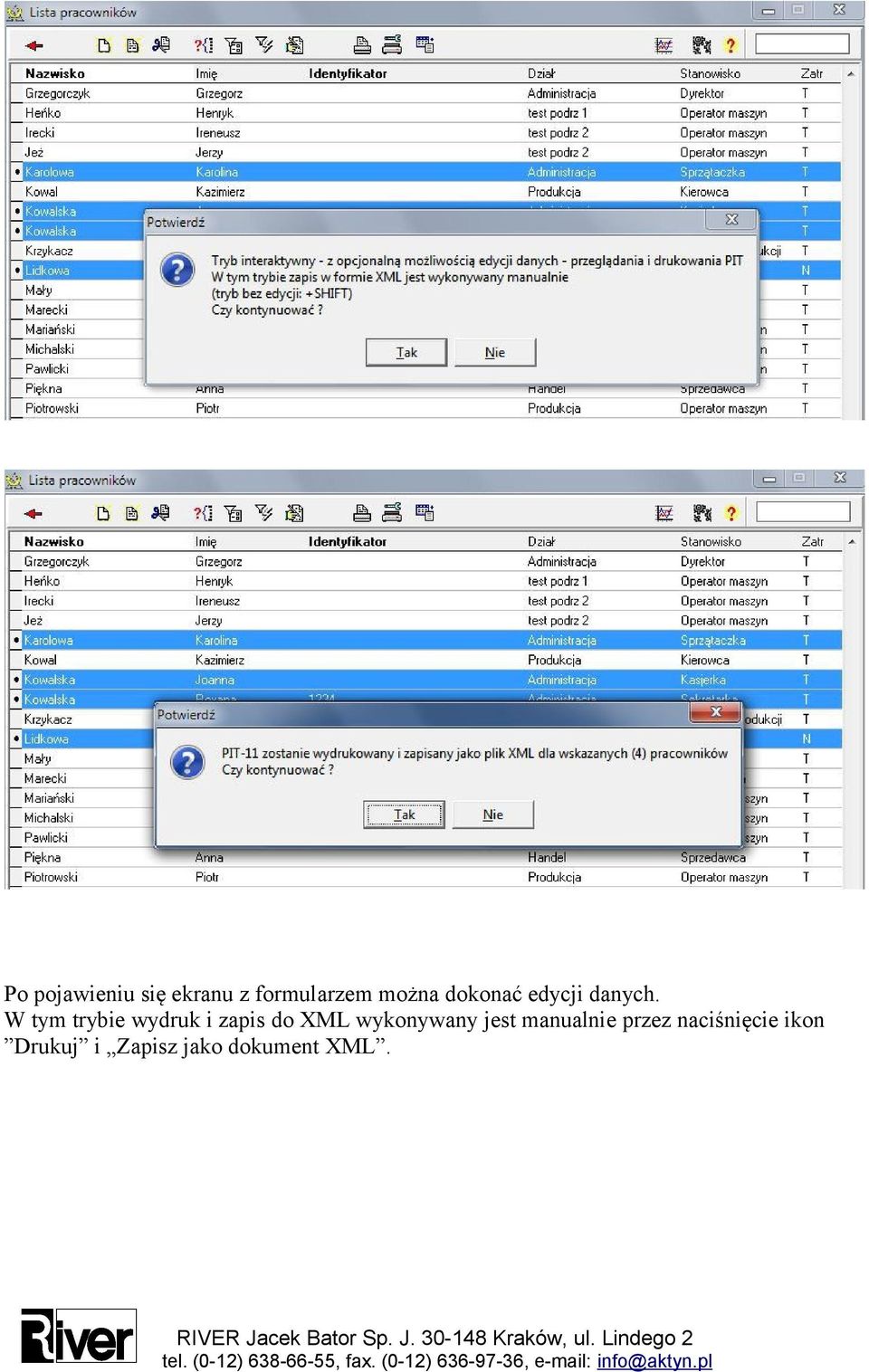
Task: Click yellow help question mark in second window
Action: 731,513
